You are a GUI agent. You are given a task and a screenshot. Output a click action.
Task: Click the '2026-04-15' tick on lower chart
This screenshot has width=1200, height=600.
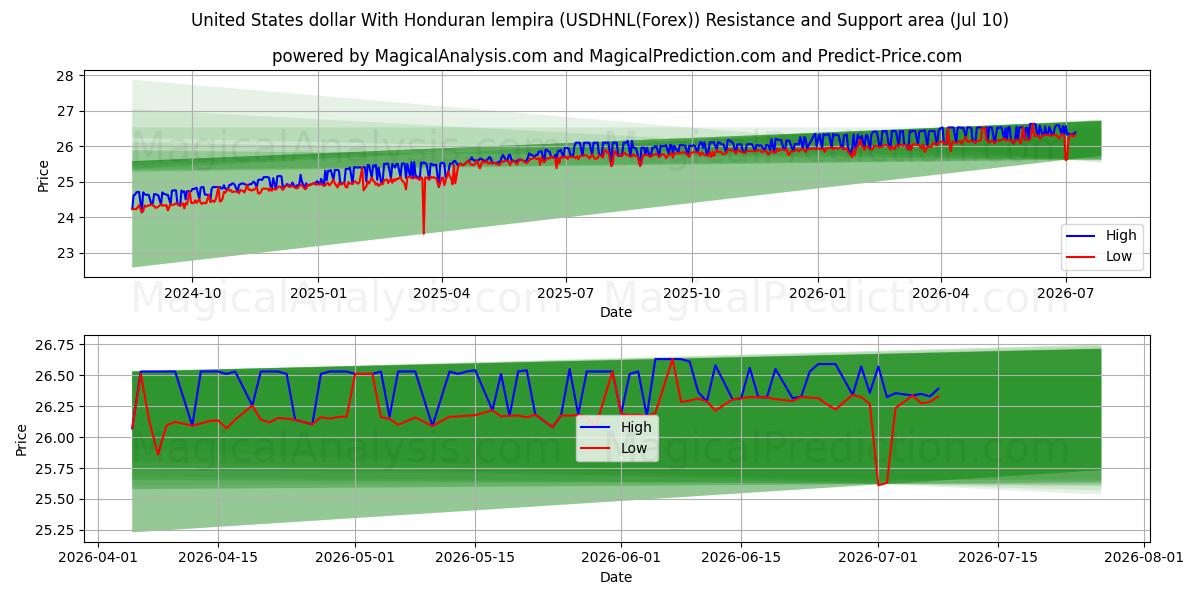point(218,559)
